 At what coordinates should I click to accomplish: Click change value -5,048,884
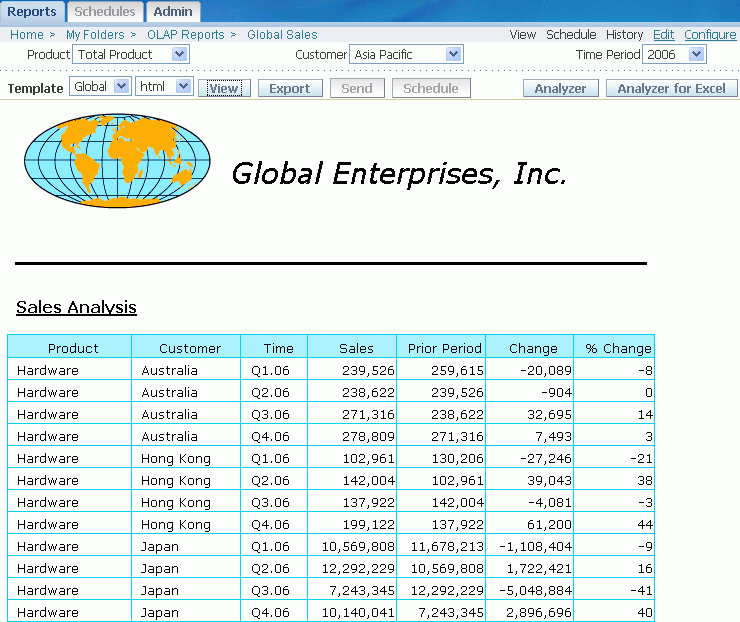click(536, 590)
